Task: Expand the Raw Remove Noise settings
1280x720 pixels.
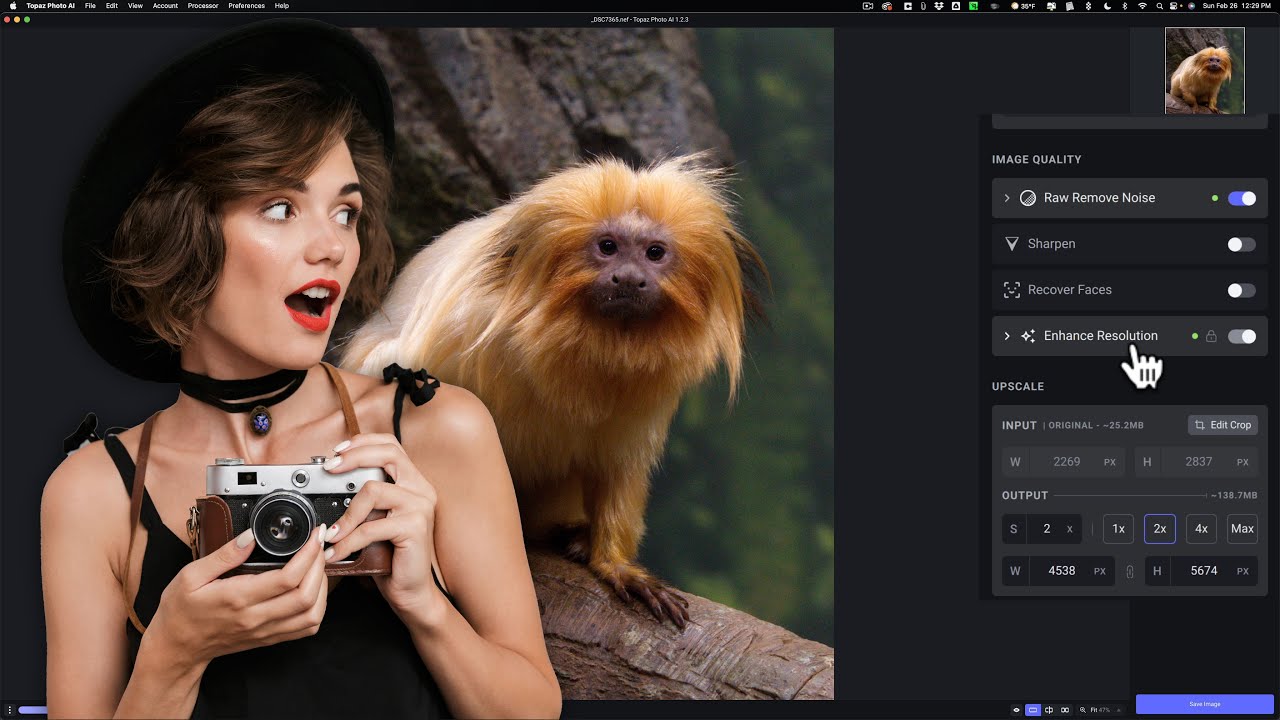Action: click(1007, 198)
